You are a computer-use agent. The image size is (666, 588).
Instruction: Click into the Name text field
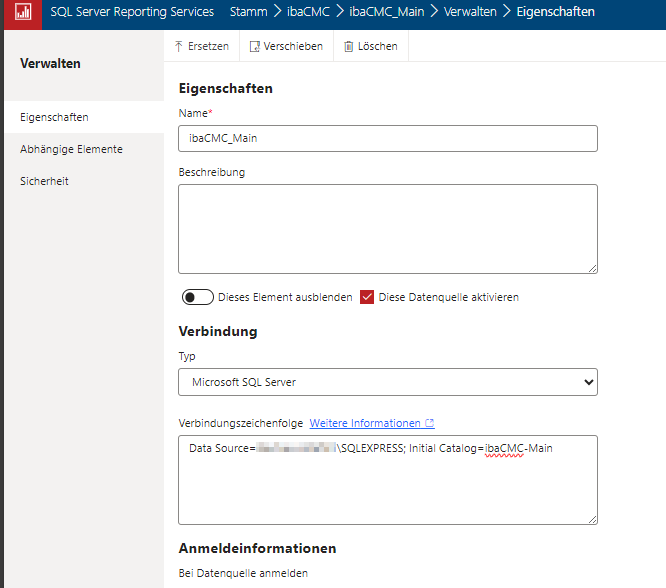pyautogui.click(x=388, y=138)
